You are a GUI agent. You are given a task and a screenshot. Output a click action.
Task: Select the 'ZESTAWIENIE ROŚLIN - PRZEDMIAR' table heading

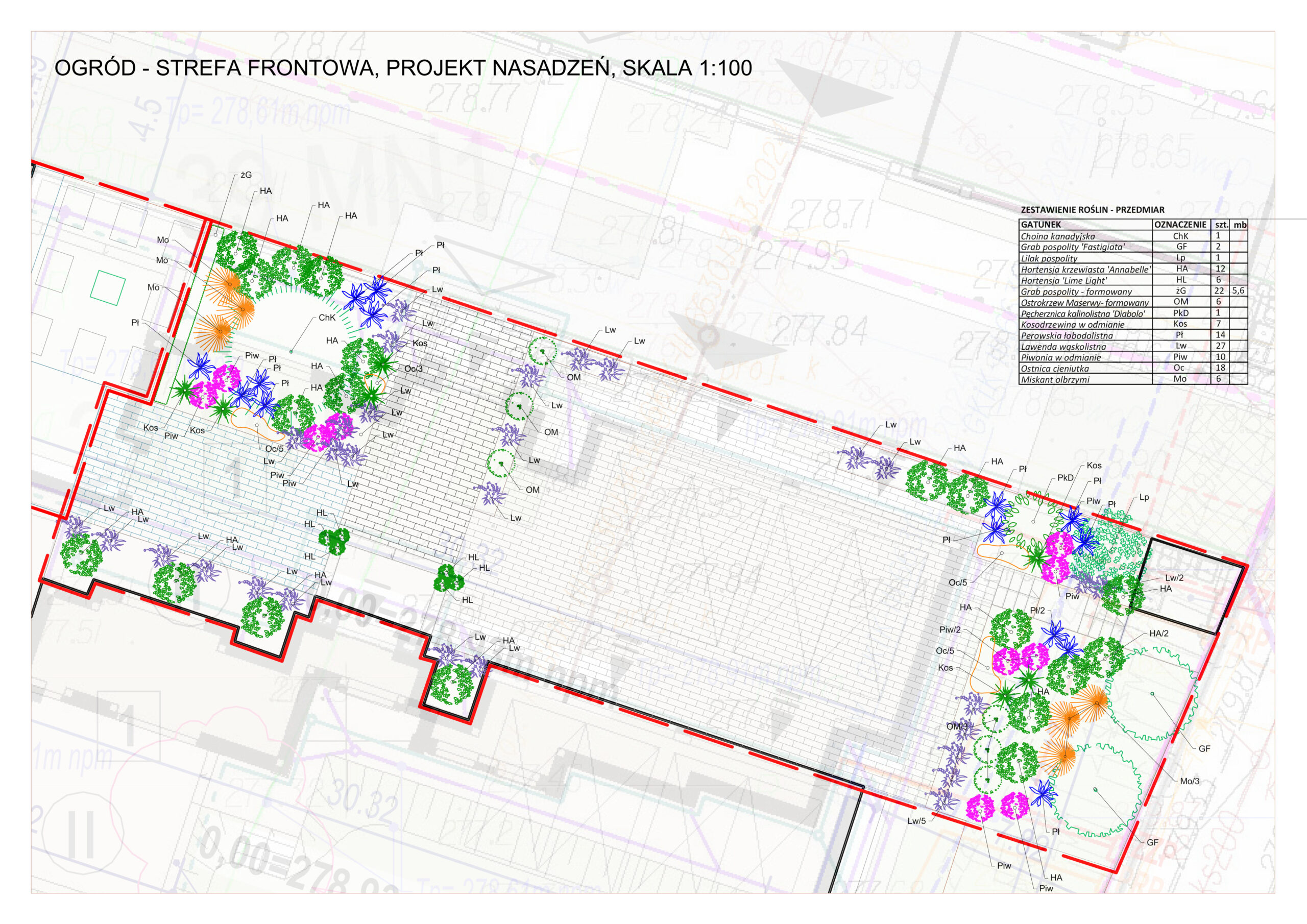point(1093,210)
